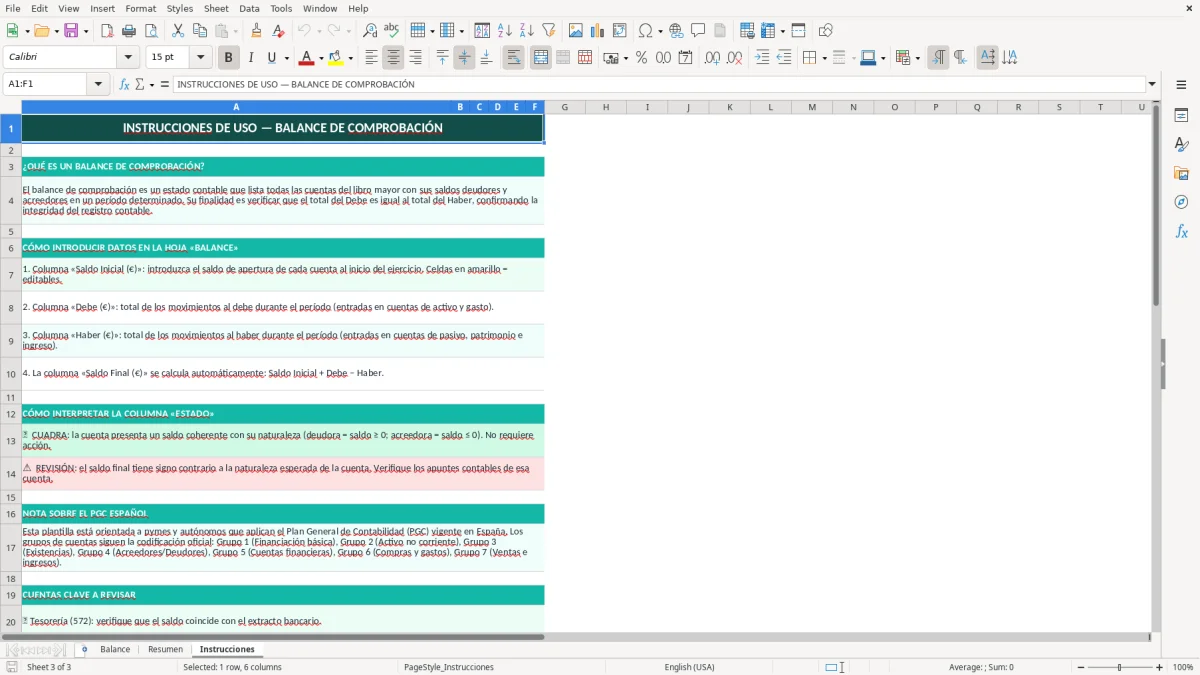
Task: Select cell with '¿QUÉ ES UN BALANCE DE COMPROBACIÓN?'
Action: pyautogui.click(x=283, y=166)
